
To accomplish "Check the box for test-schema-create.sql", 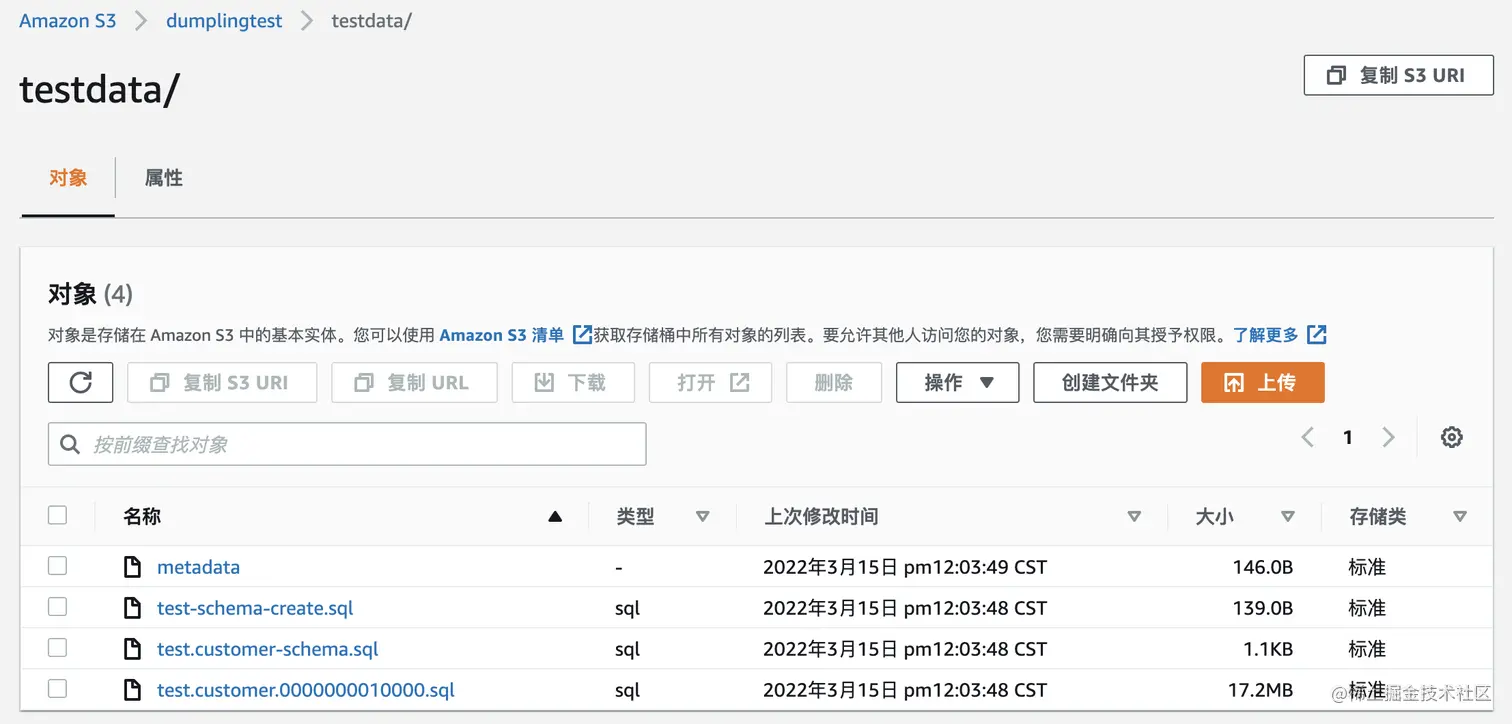I will [x=57, y=607].
